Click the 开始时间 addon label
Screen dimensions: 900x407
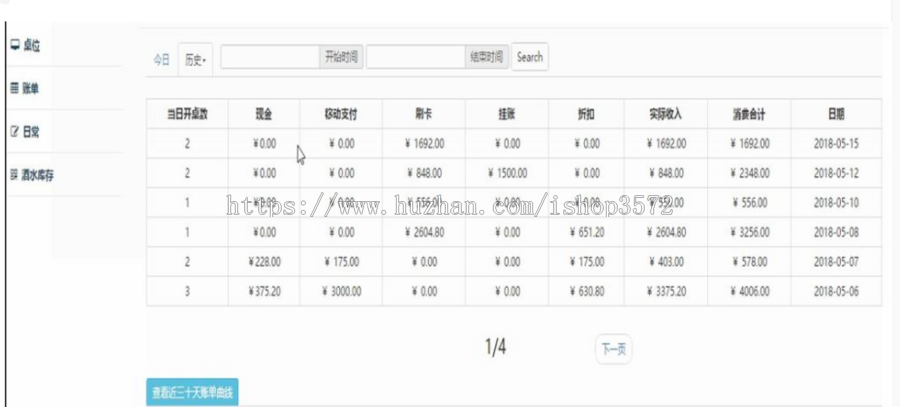tap(341, 57)
